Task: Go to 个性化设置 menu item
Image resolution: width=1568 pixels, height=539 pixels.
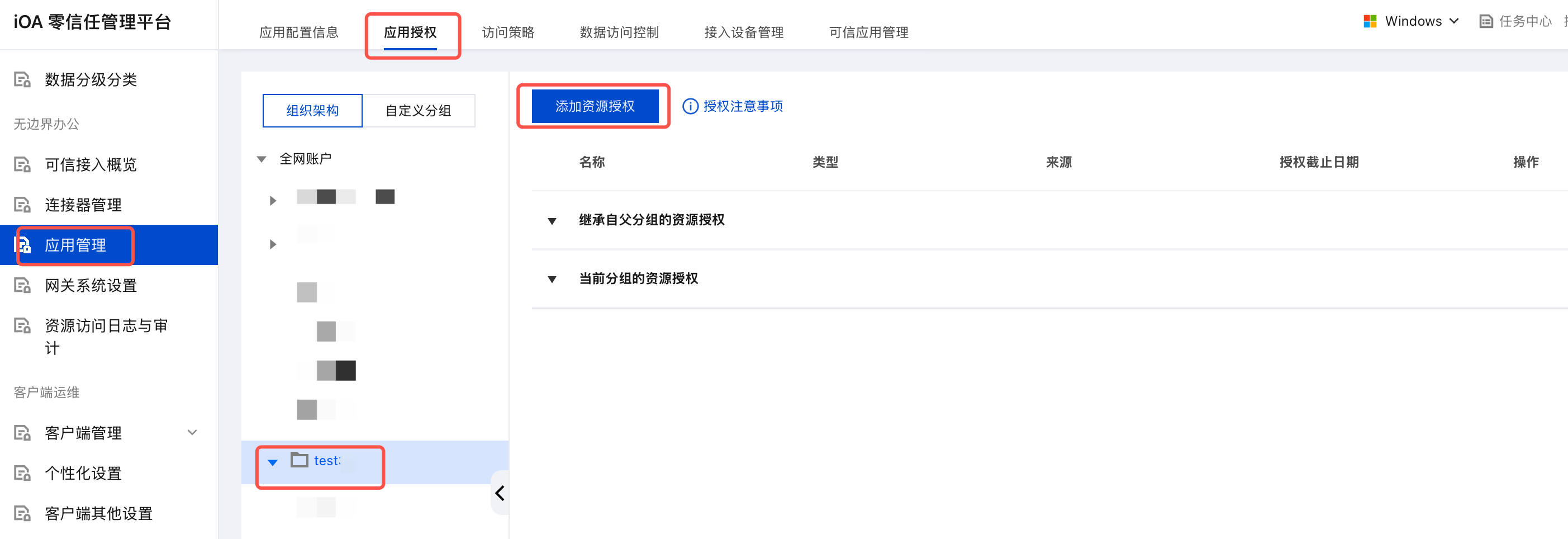Action: (83, 472)
